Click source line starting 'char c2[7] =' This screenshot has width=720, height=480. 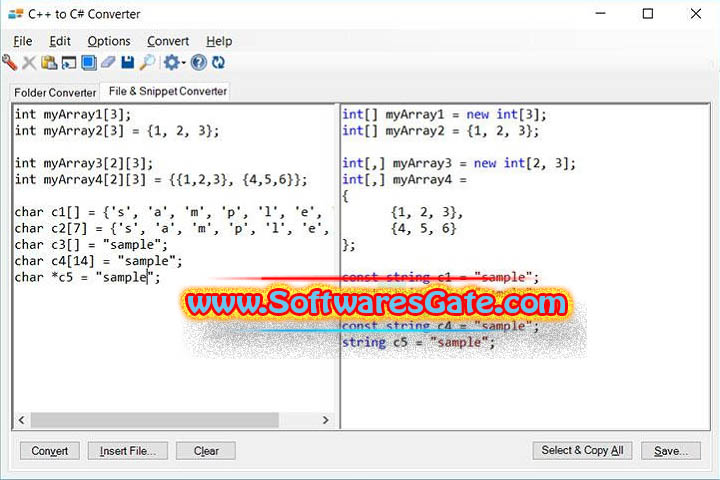tap(172, 228)
